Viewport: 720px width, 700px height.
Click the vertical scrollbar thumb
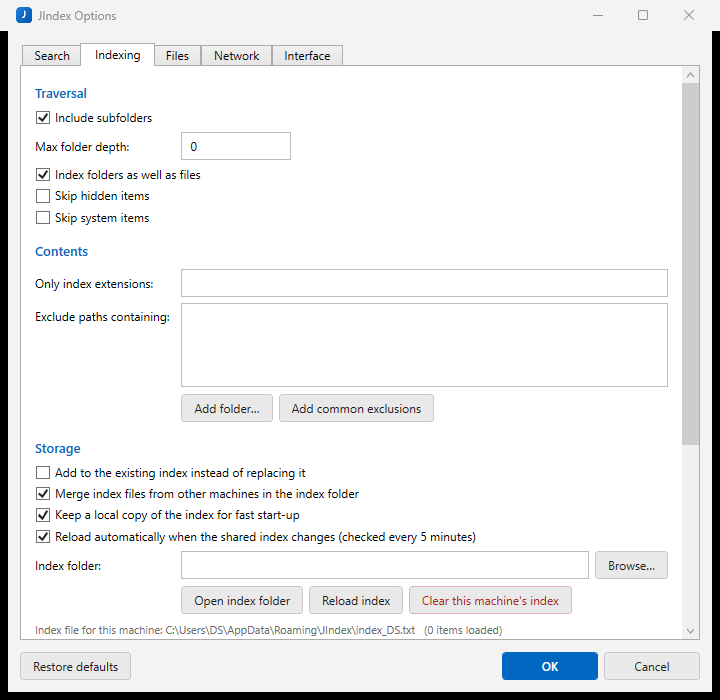coord(690,264)
